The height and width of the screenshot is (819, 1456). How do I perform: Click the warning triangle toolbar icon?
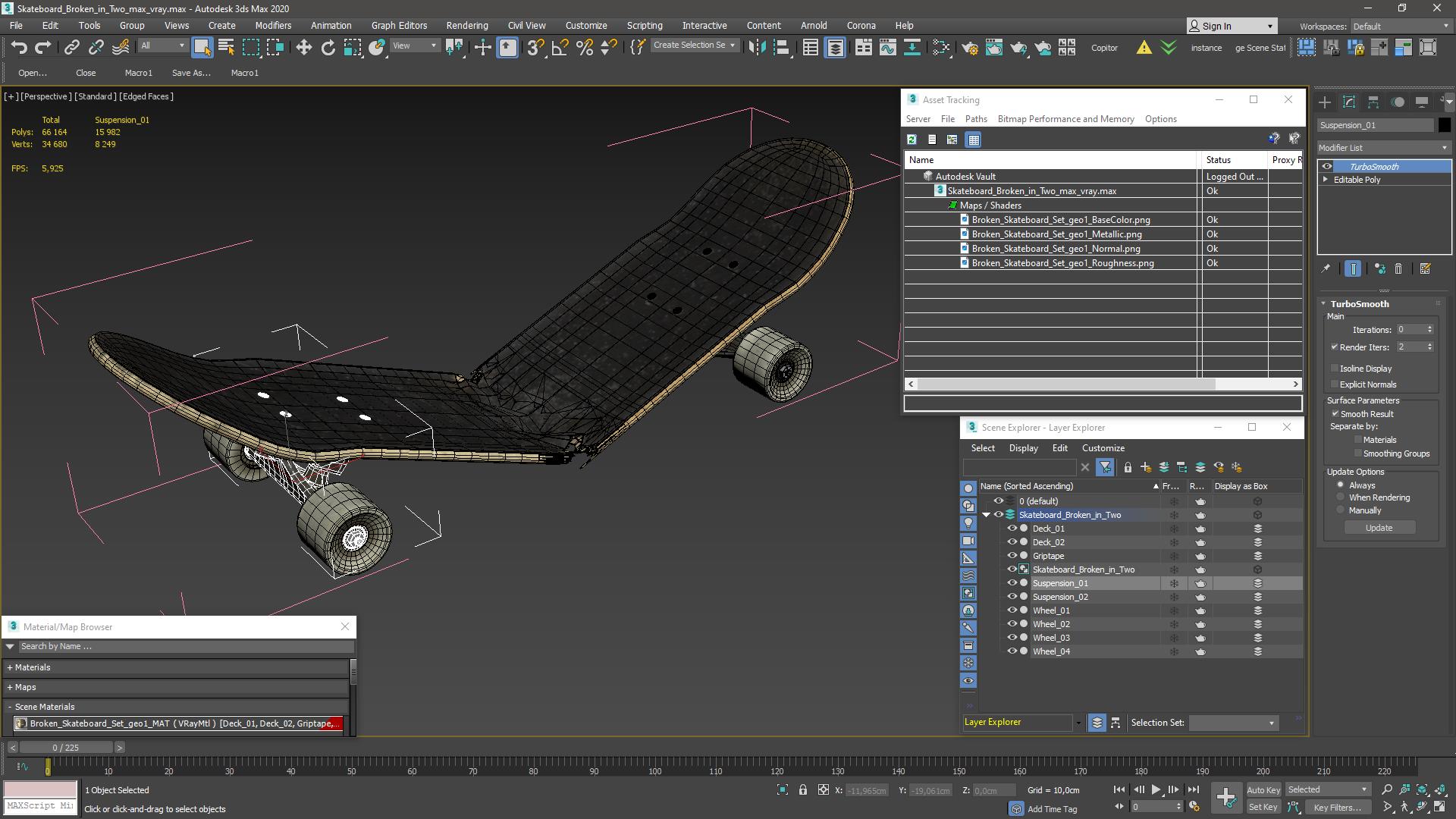1144,47
